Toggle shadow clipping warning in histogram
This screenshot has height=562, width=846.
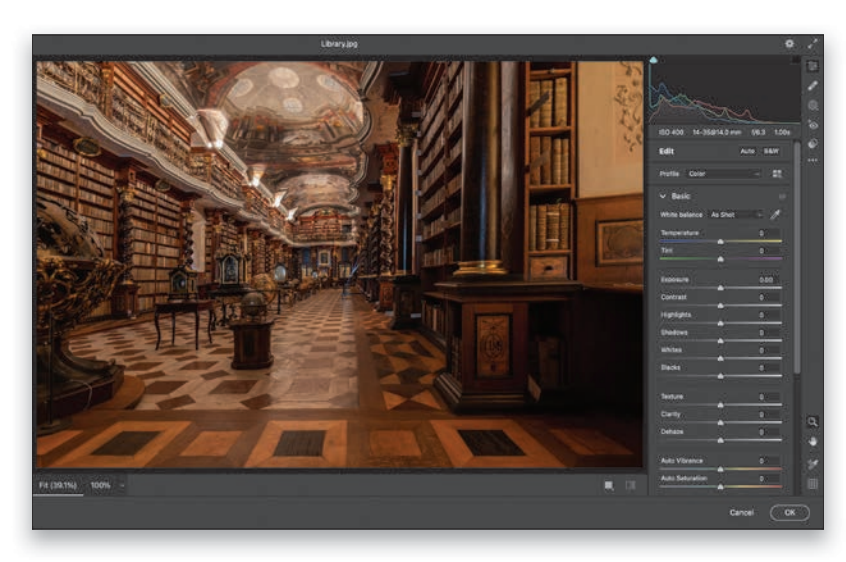pos(654,61)
